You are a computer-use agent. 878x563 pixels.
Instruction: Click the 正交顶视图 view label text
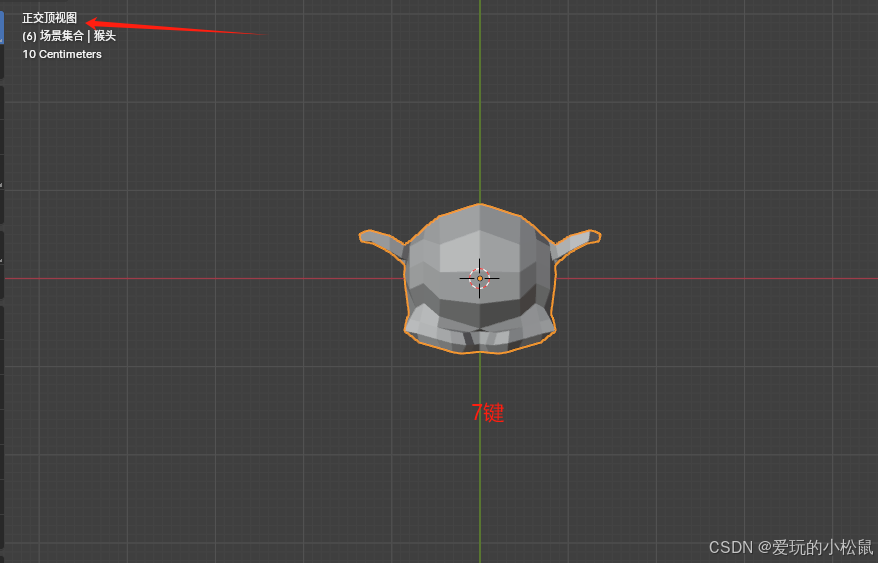pos(49,18)
